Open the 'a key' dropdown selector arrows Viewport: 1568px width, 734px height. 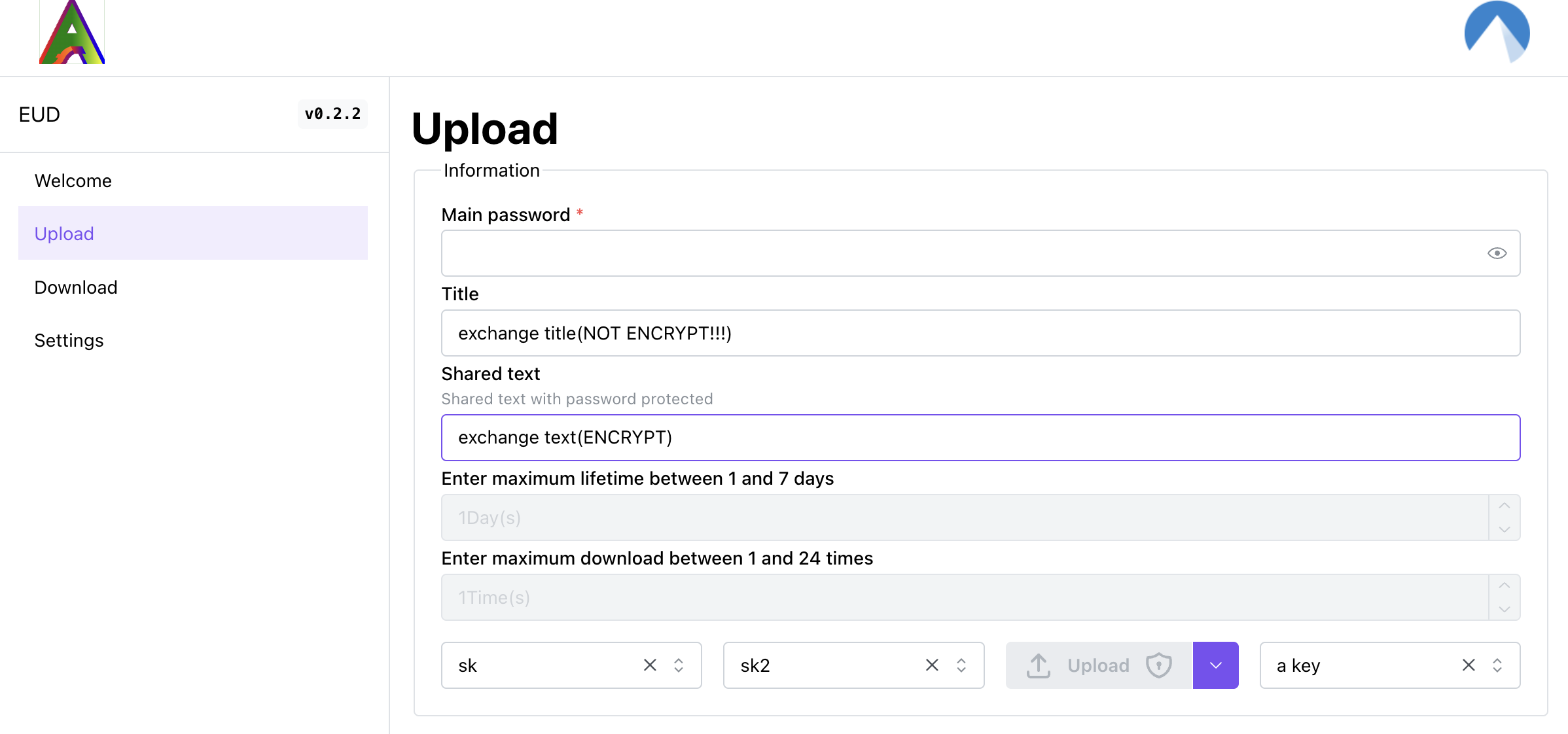point(1497,665)
